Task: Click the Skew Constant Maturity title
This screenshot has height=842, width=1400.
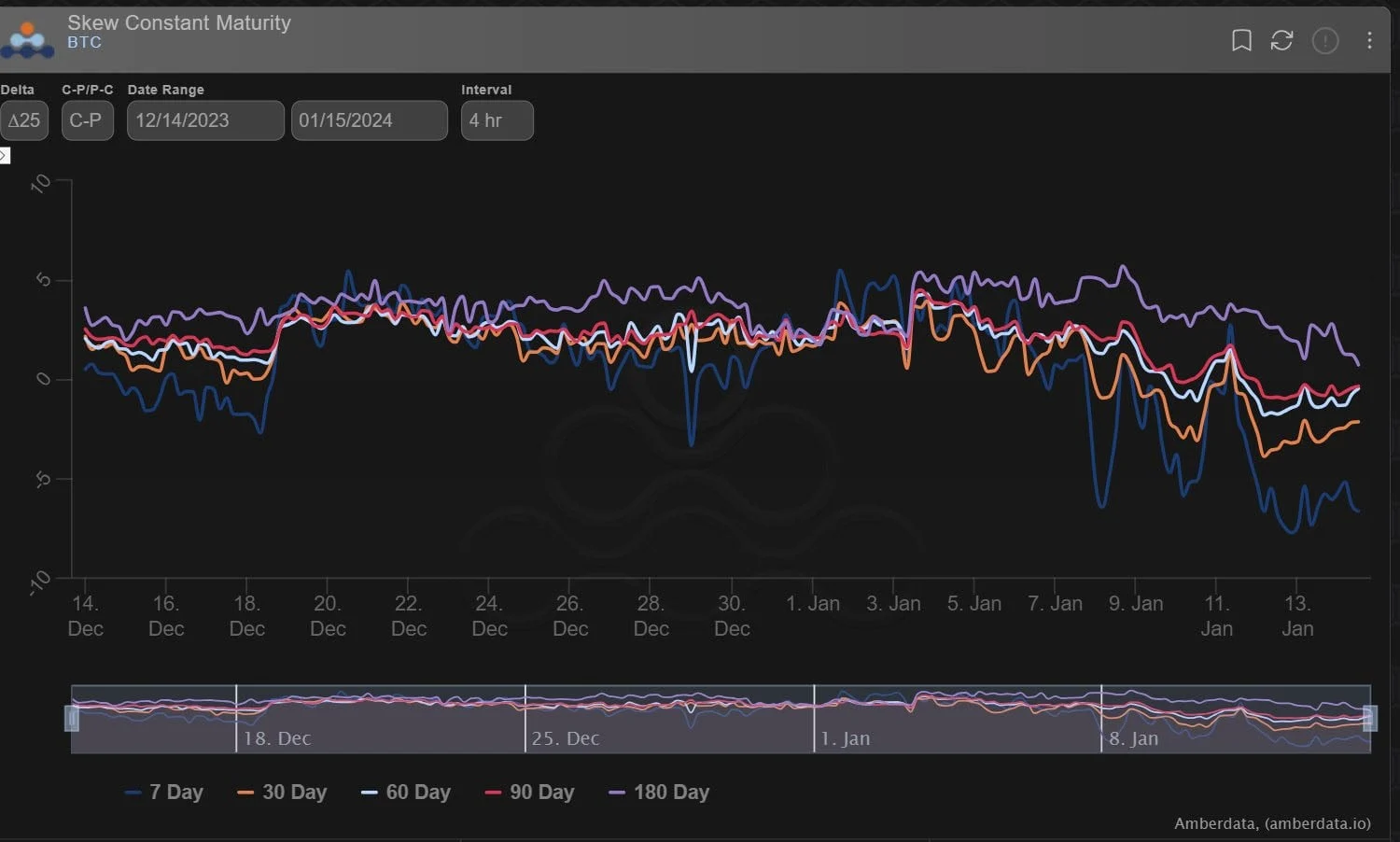Action: pos(179,22)
